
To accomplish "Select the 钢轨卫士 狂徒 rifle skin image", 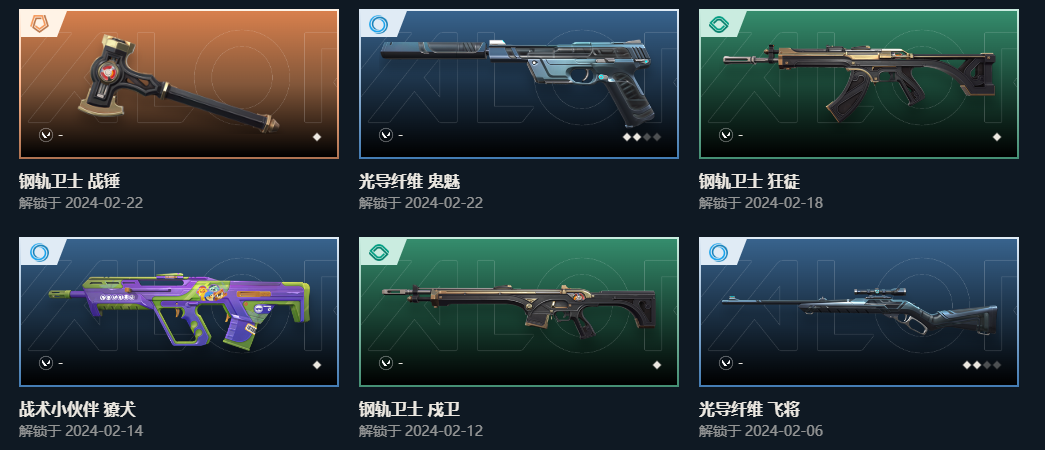I will pyautogui.click(x=858, y=84).
